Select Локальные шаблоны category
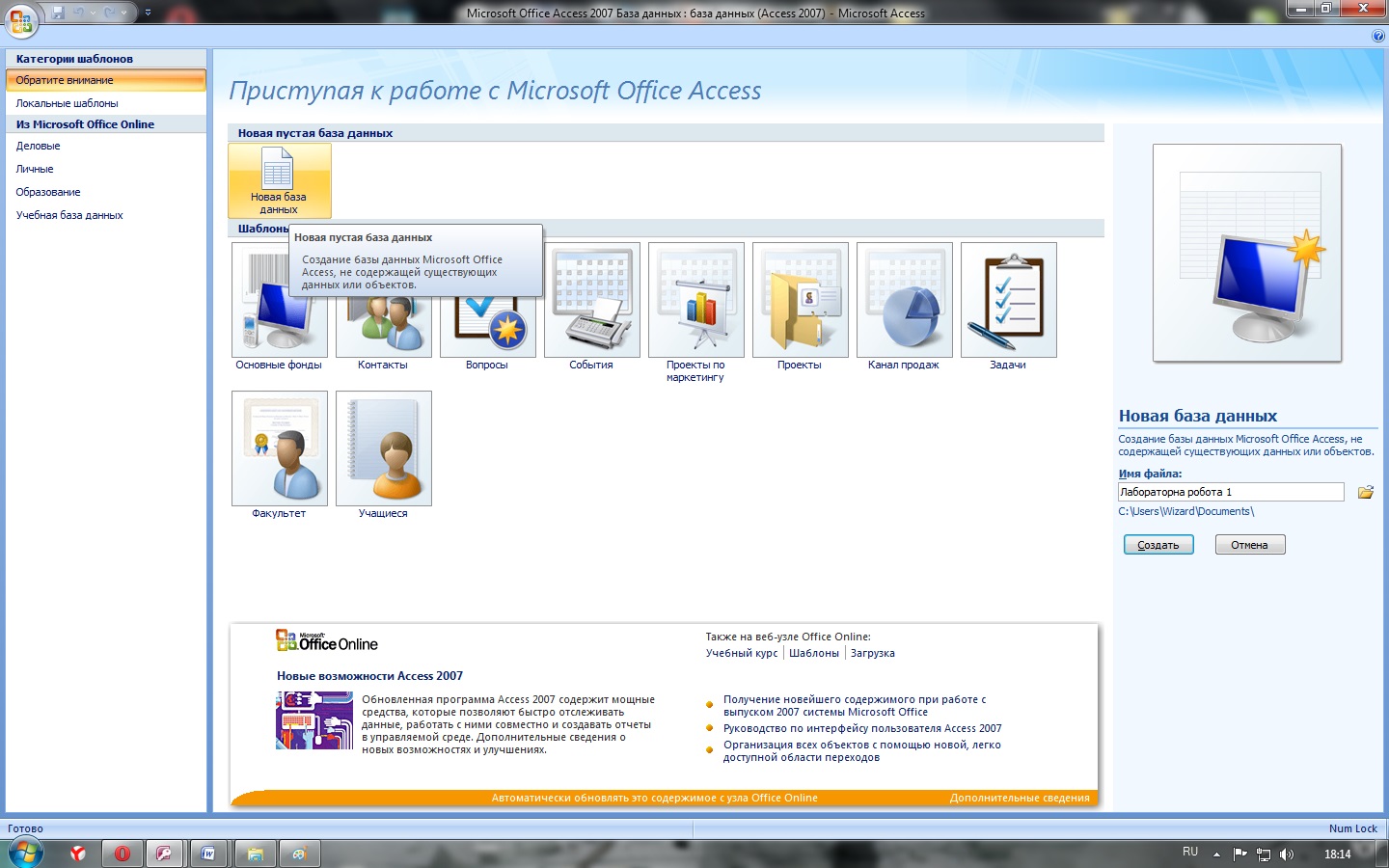Screen dimensions: 1389x868 [x=105, y=103]
